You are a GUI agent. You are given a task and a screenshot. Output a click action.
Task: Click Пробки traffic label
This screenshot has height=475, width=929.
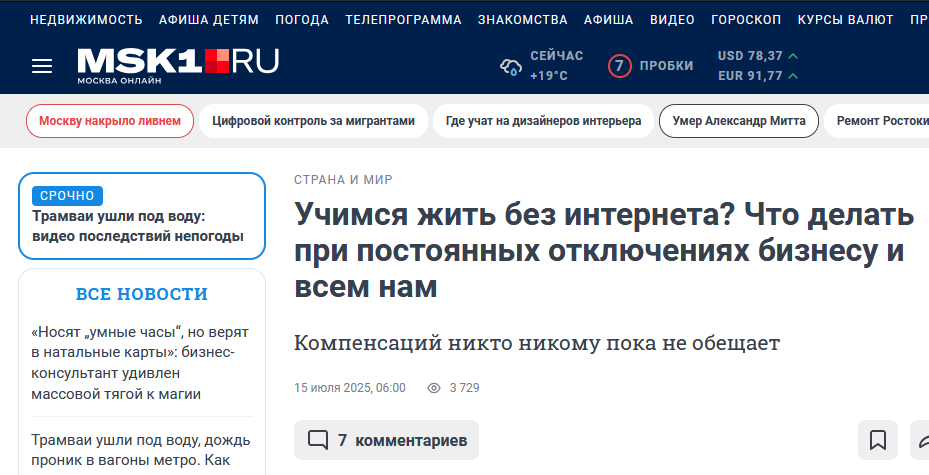666,66
